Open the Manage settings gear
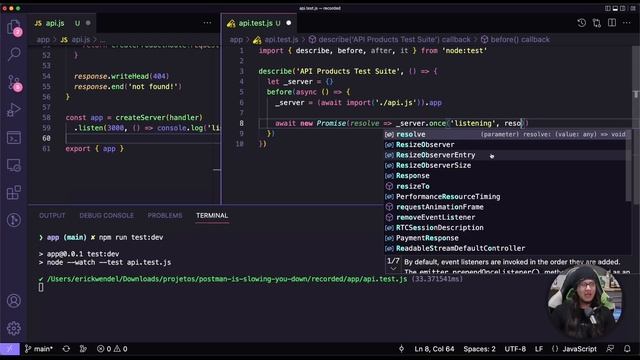This screenshot has width=640, height=360. (14, 328)
